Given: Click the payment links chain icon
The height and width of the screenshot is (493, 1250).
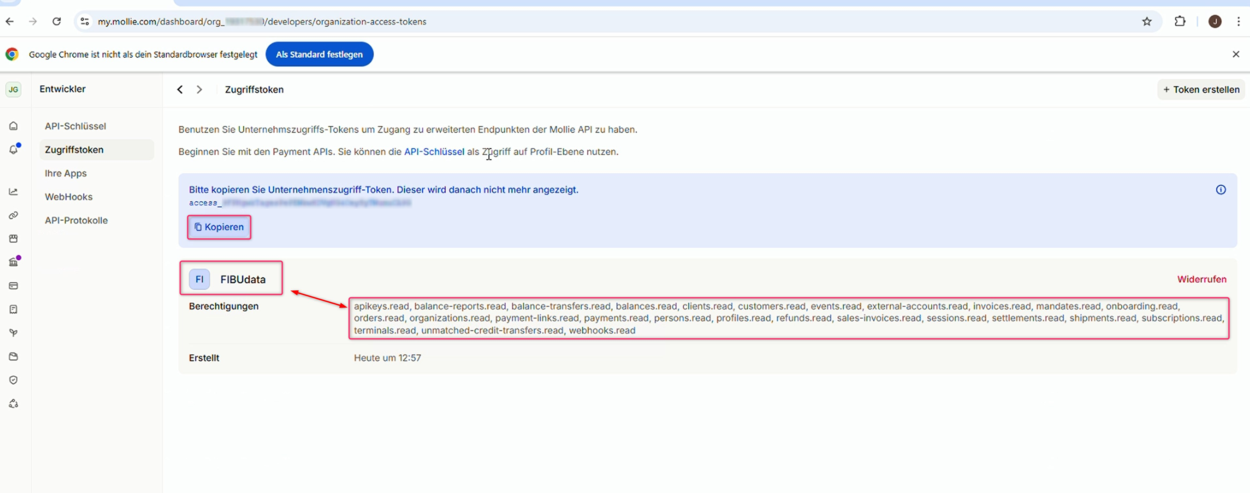Looking at the screenshot, I should click(13, 215).
